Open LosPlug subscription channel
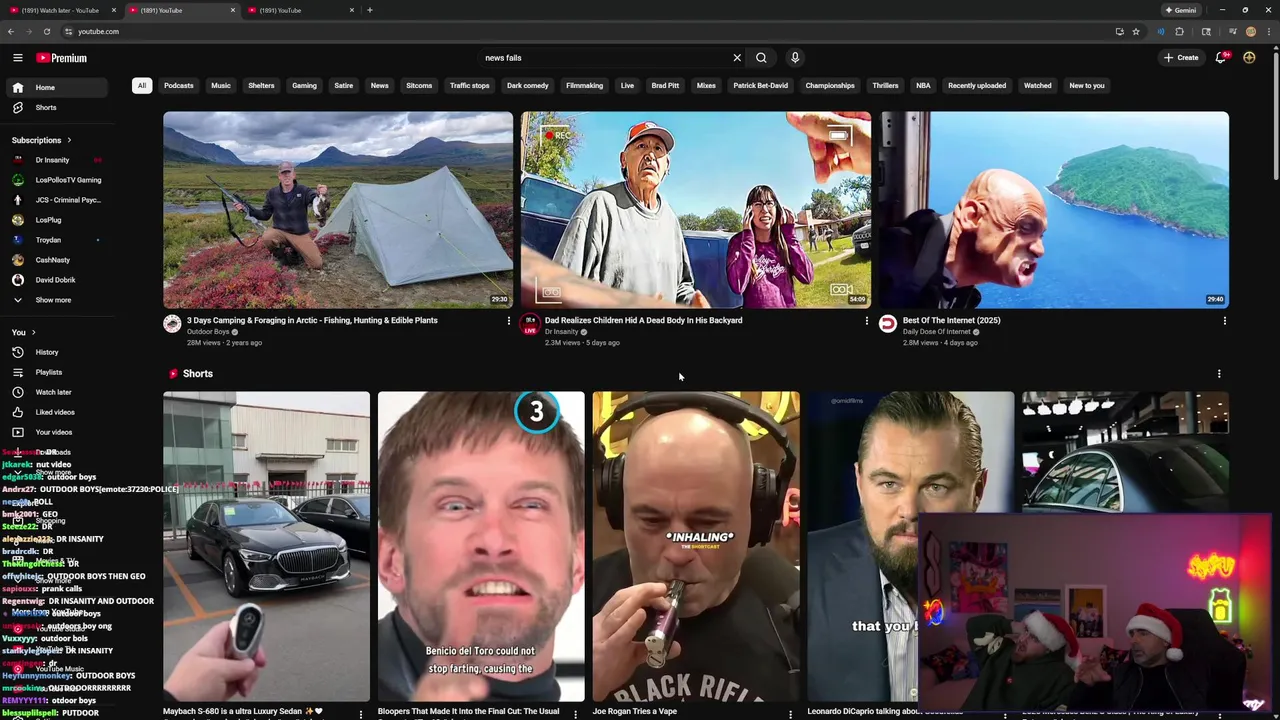The image size is (1280, 720). (58, 220)
